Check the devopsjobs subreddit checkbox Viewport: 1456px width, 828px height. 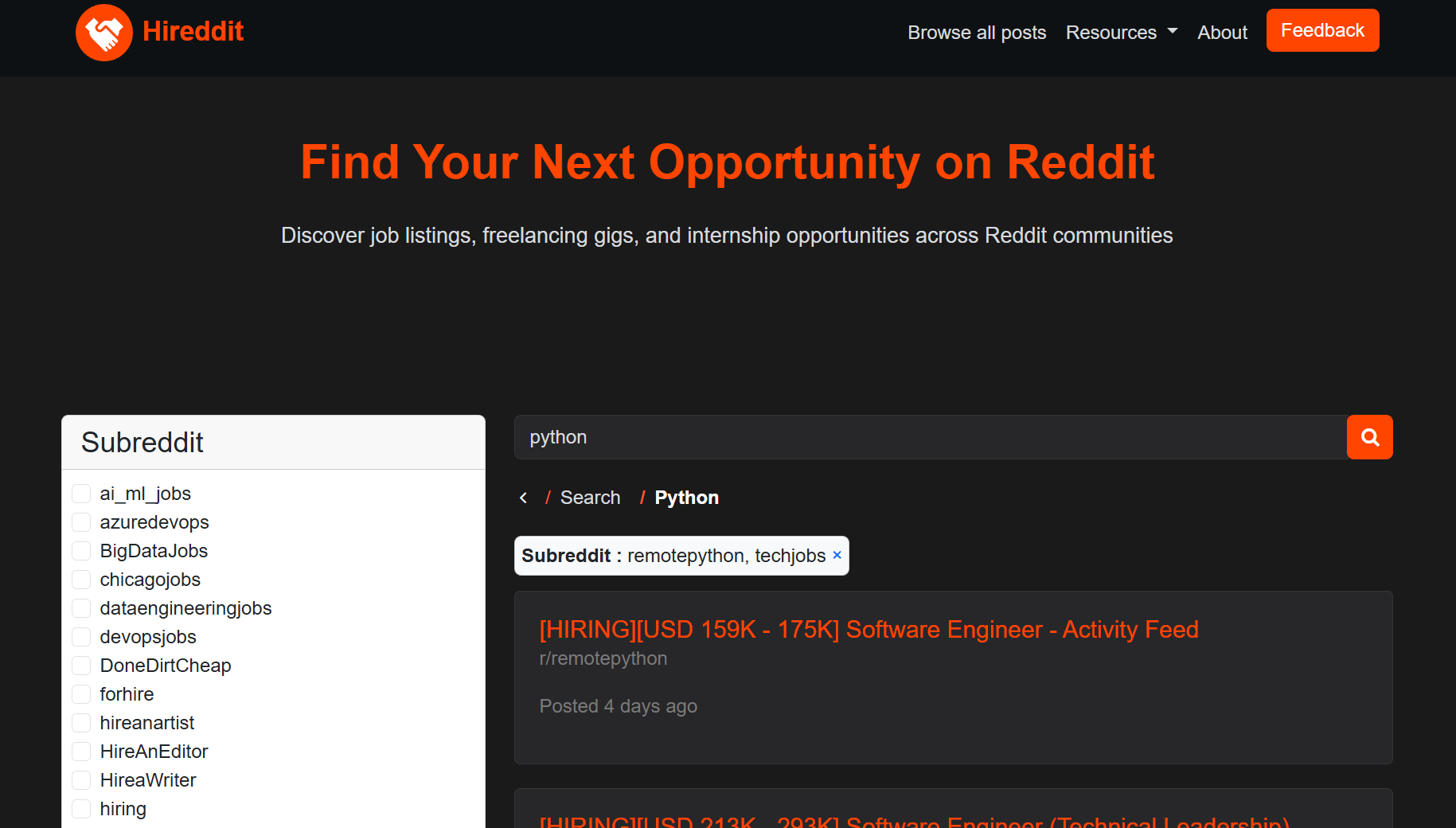pyautogui.click(x=81, y=637)
